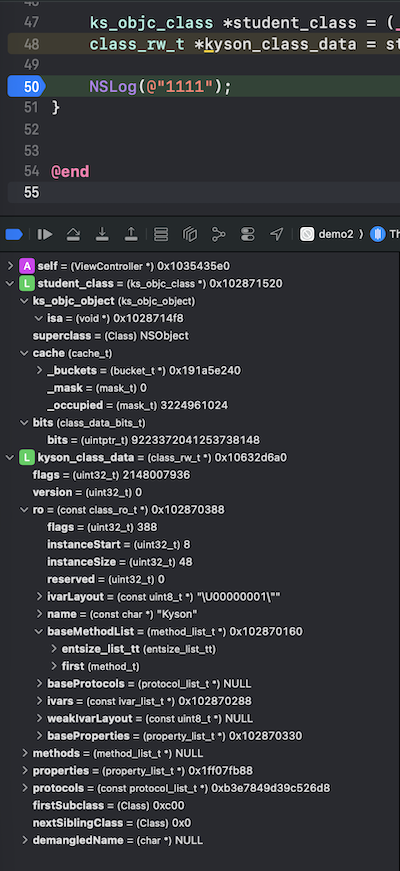This screenshot has width=400, height=871.
Task: Click line number 47 in the gutter
Action: (x=32, y=23)
